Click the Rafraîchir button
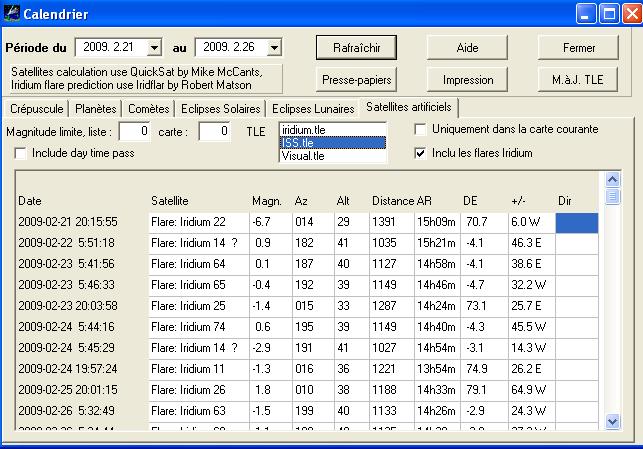The width and height of the screenshot is (643, 449). [356, 48]
